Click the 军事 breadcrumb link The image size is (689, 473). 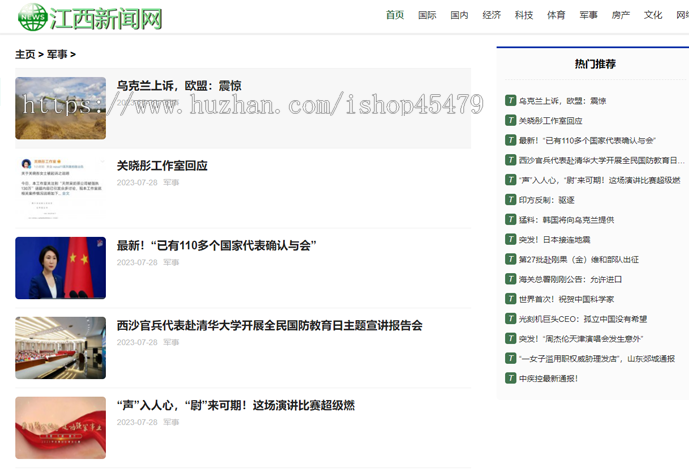(x=57, y=55)
